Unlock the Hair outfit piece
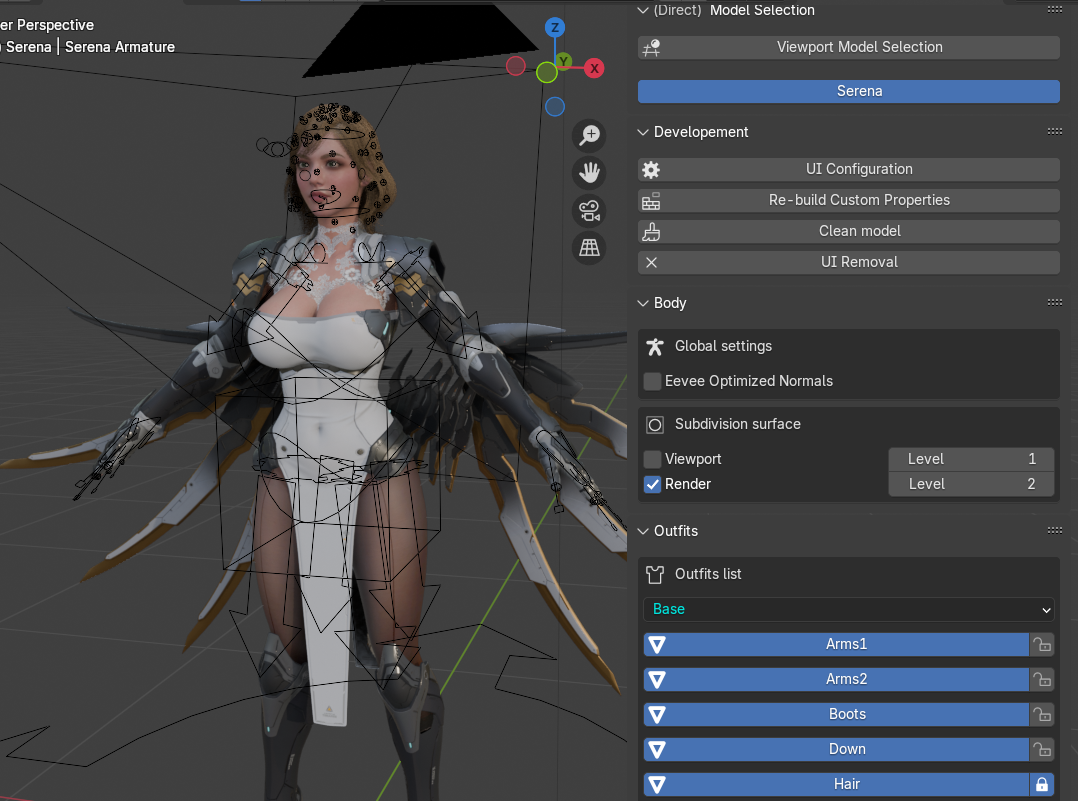 1042,784
